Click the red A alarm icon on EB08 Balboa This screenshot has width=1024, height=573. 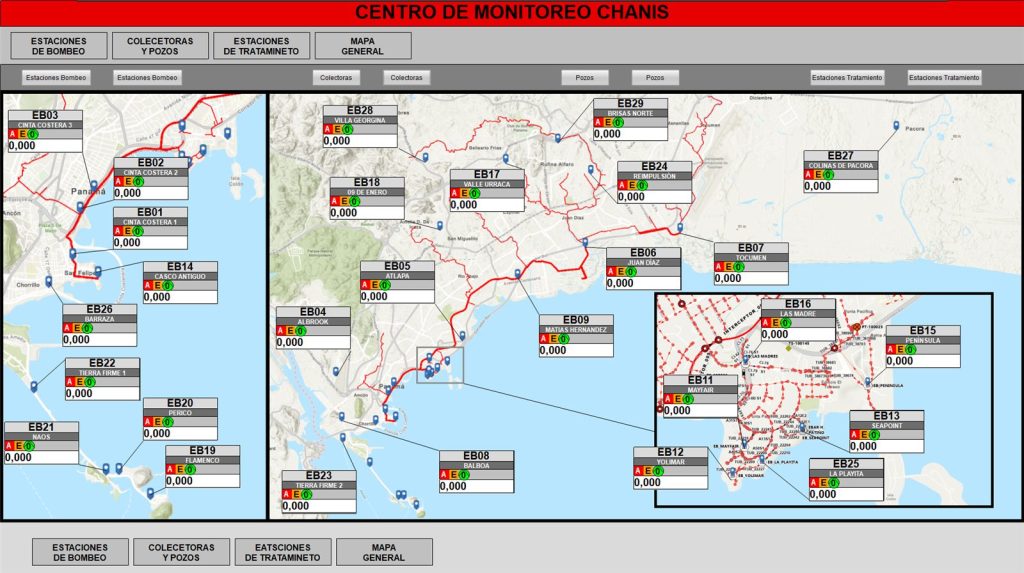tap(444, 474)
